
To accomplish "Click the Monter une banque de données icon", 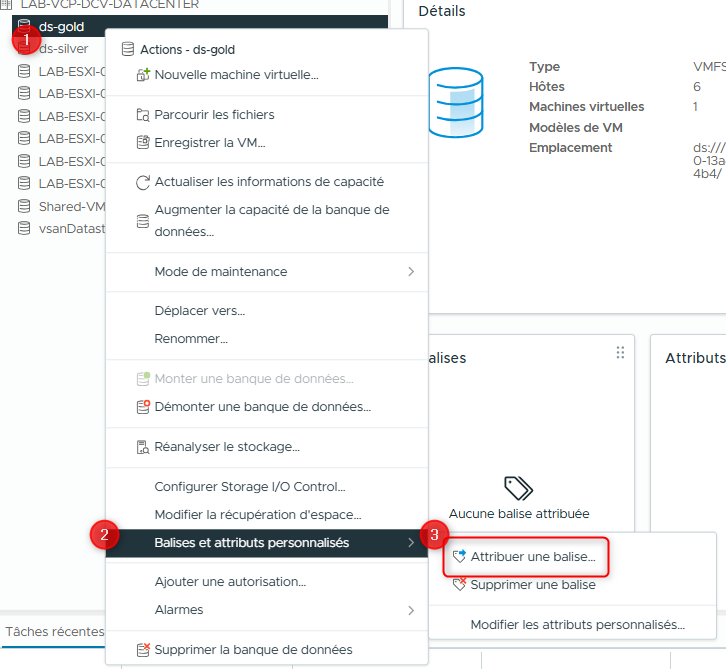I will (x=143, y=379).
